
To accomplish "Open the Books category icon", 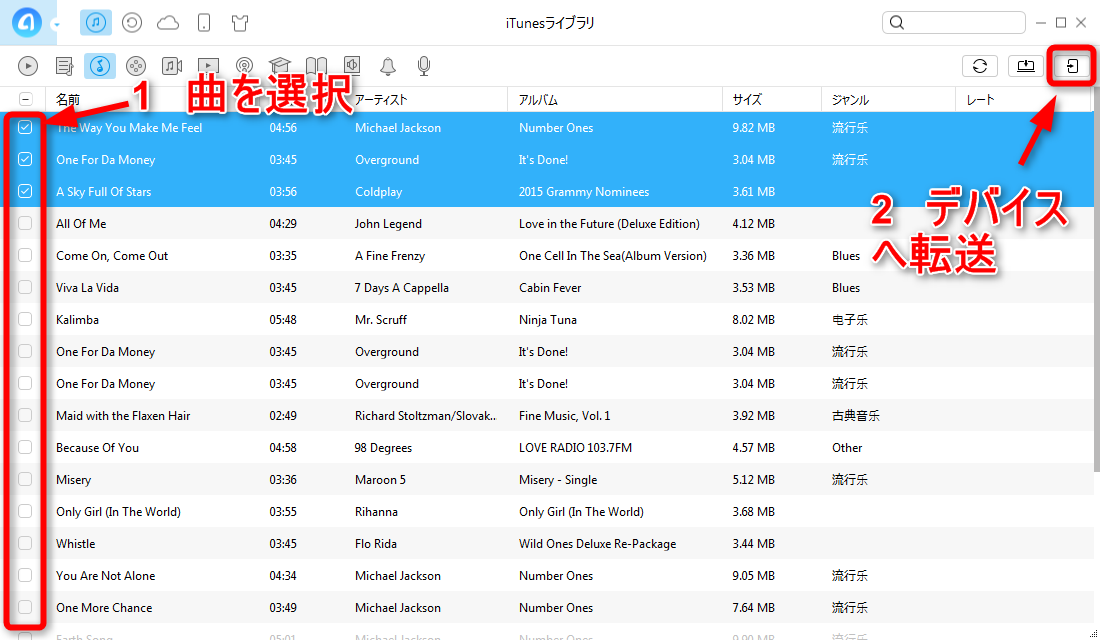I will [316, 66].
